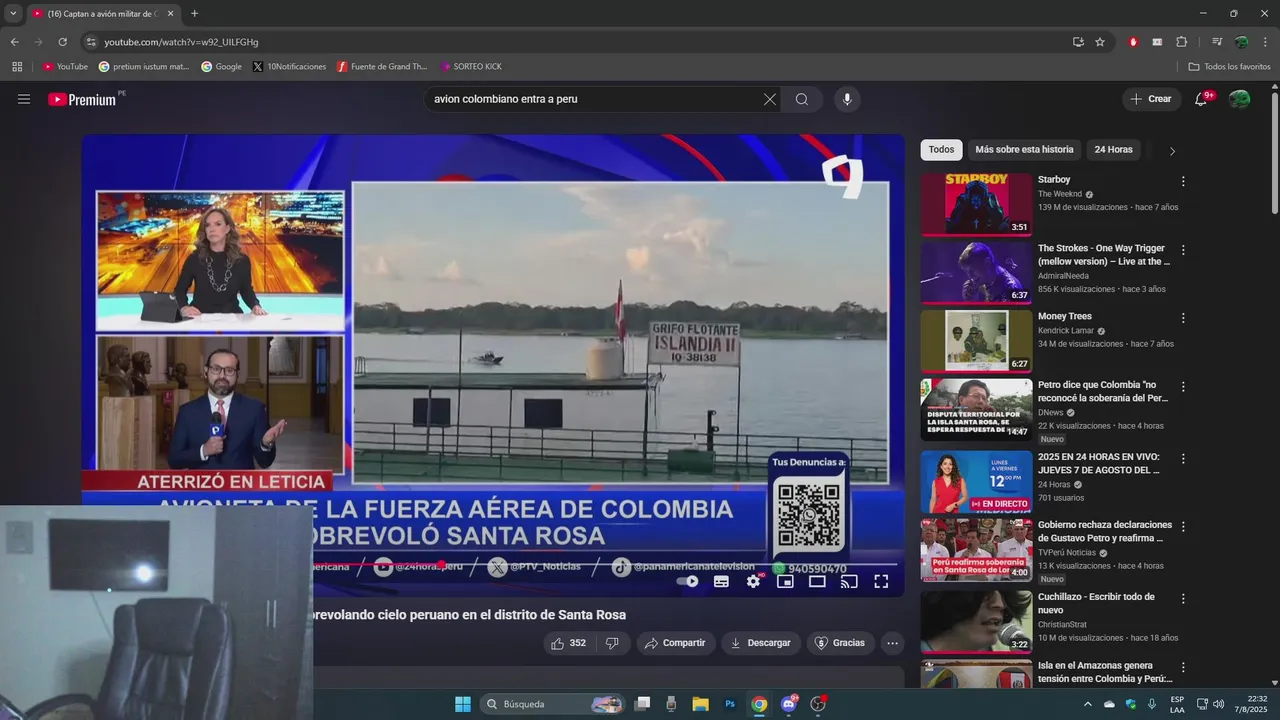Open the Crear menu

1151,99
